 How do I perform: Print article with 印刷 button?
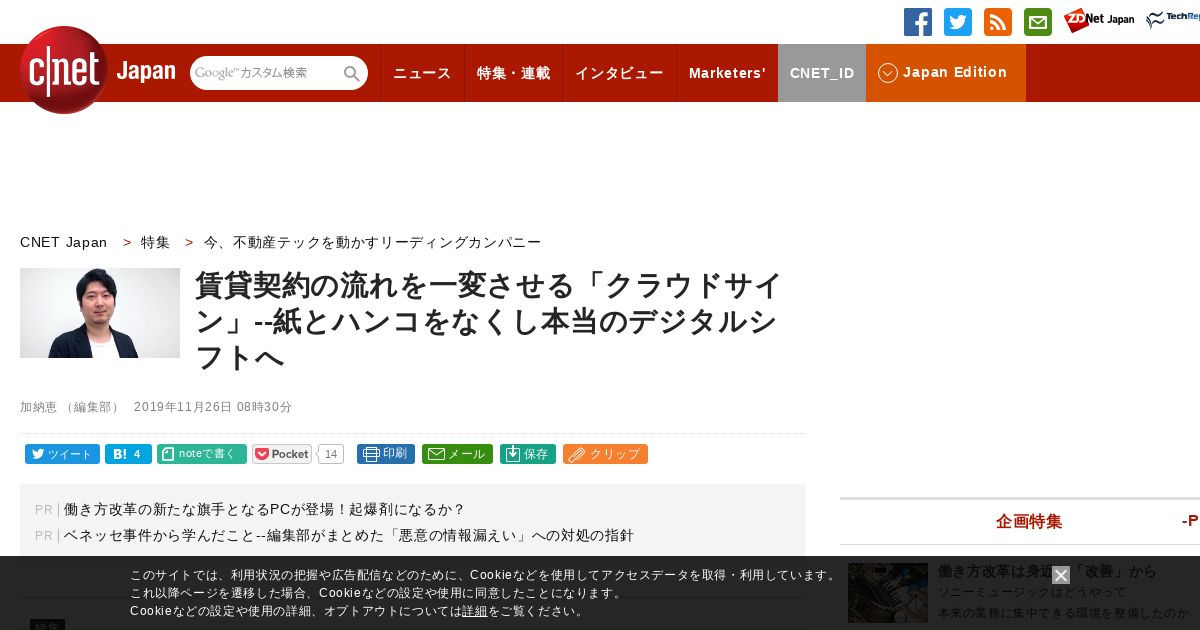click(x=386, y=454)
